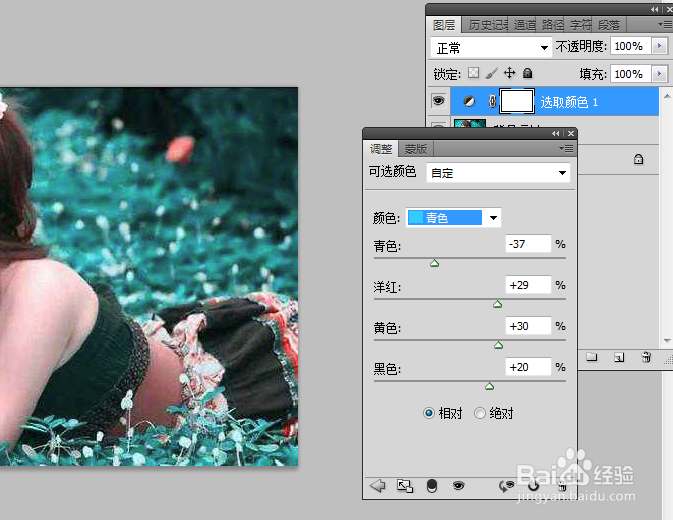Switch to the 字符 tab

pyautogui.click(x=580, y=25)
